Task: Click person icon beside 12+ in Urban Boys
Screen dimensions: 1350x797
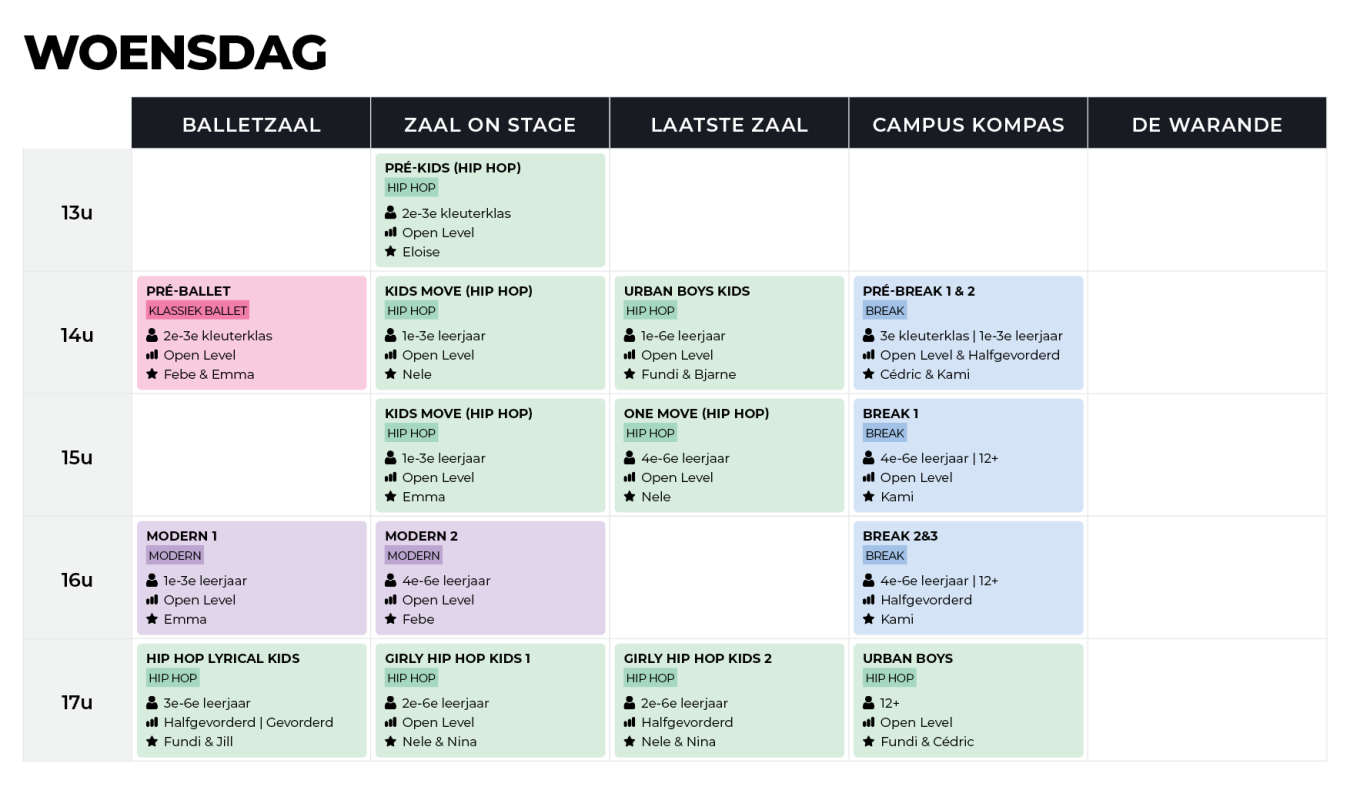Action: pos(869,703)
